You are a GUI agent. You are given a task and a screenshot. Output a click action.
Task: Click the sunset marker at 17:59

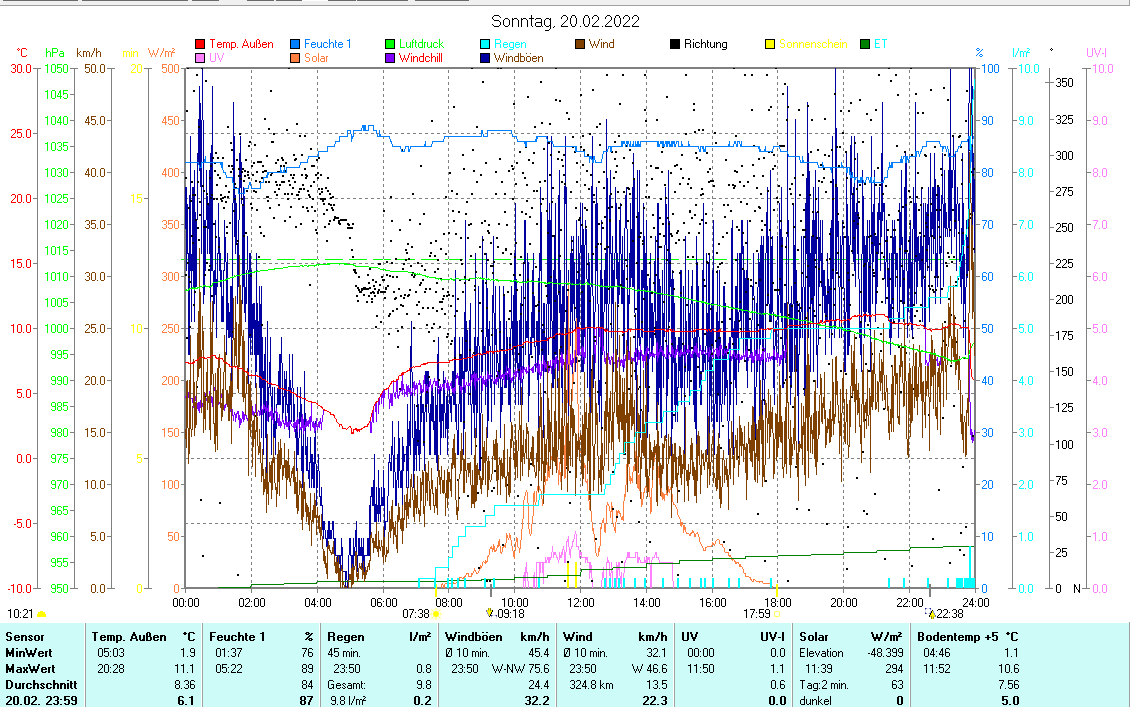point(776,614)
